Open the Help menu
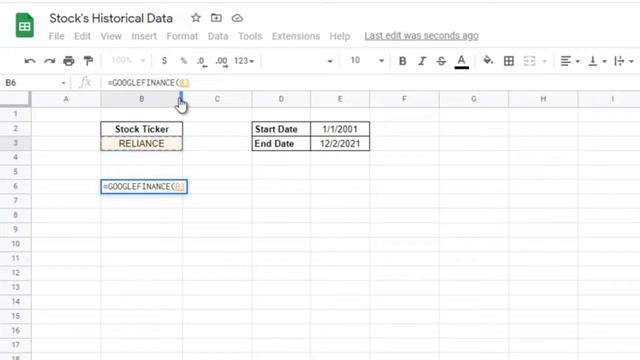The image size is (640, 360). 340,36
